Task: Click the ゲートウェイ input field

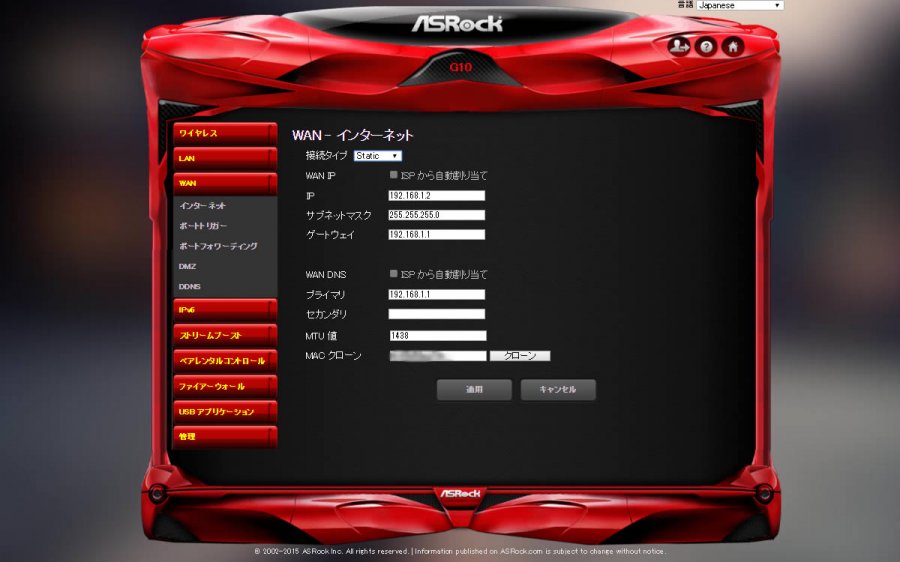Action: pos(437,235)
